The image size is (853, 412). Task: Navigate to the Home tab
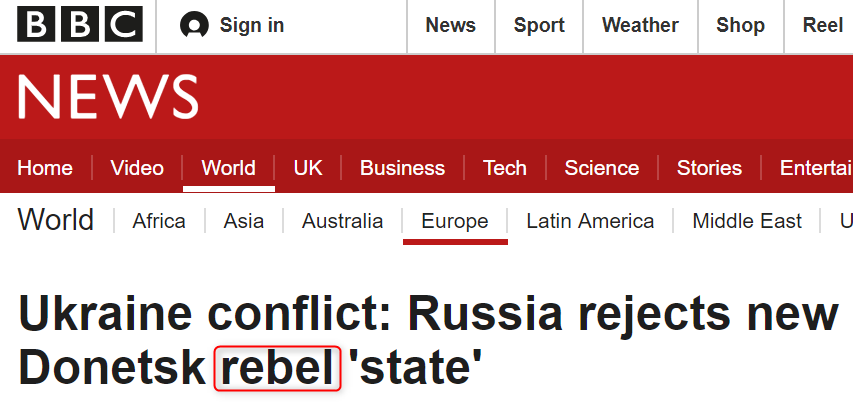pyautogui.click(x=45, y=168)
